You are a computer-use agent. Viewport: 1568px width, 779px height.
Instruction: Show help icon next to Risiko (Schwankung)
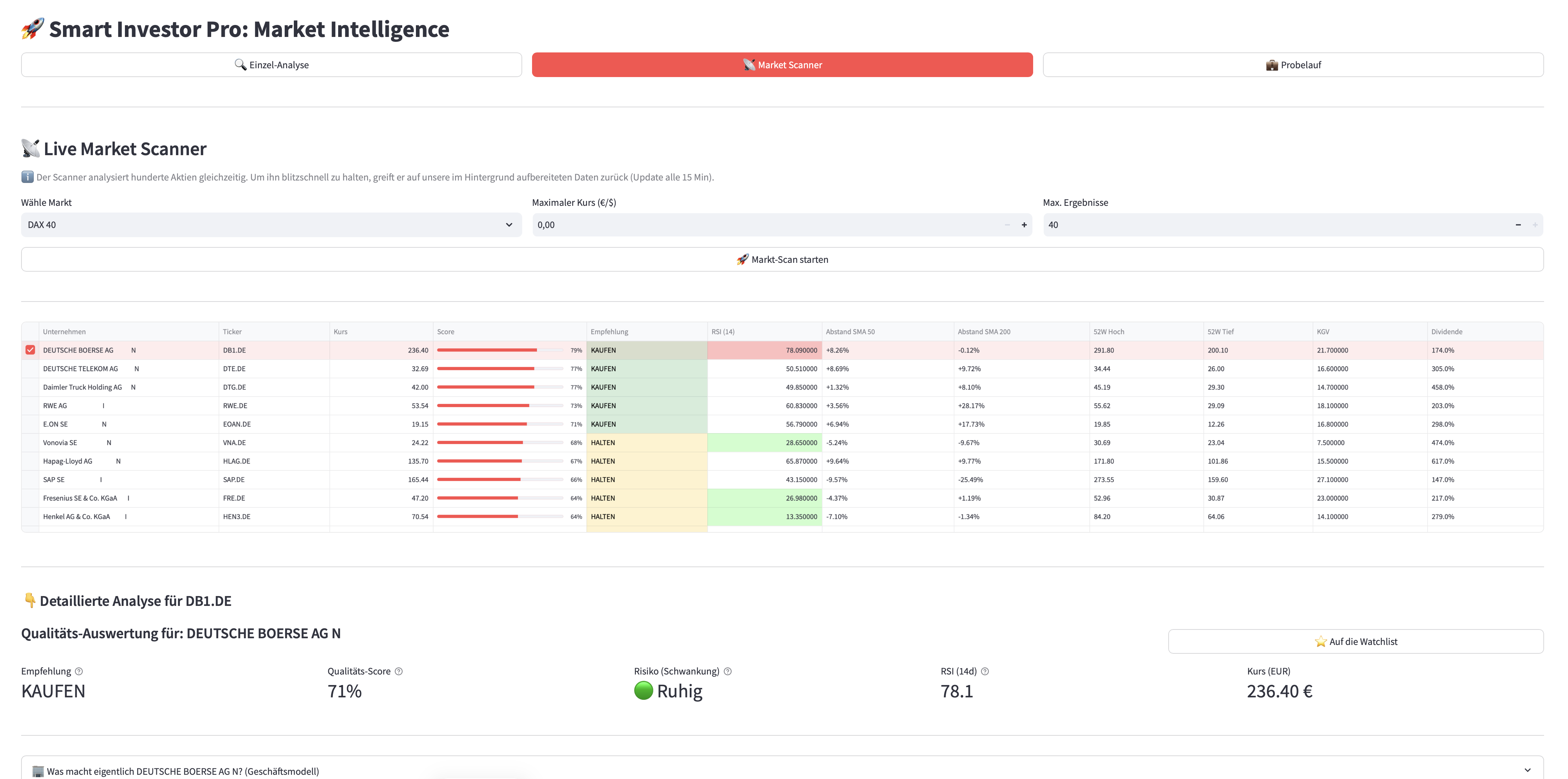pos(727,671)
